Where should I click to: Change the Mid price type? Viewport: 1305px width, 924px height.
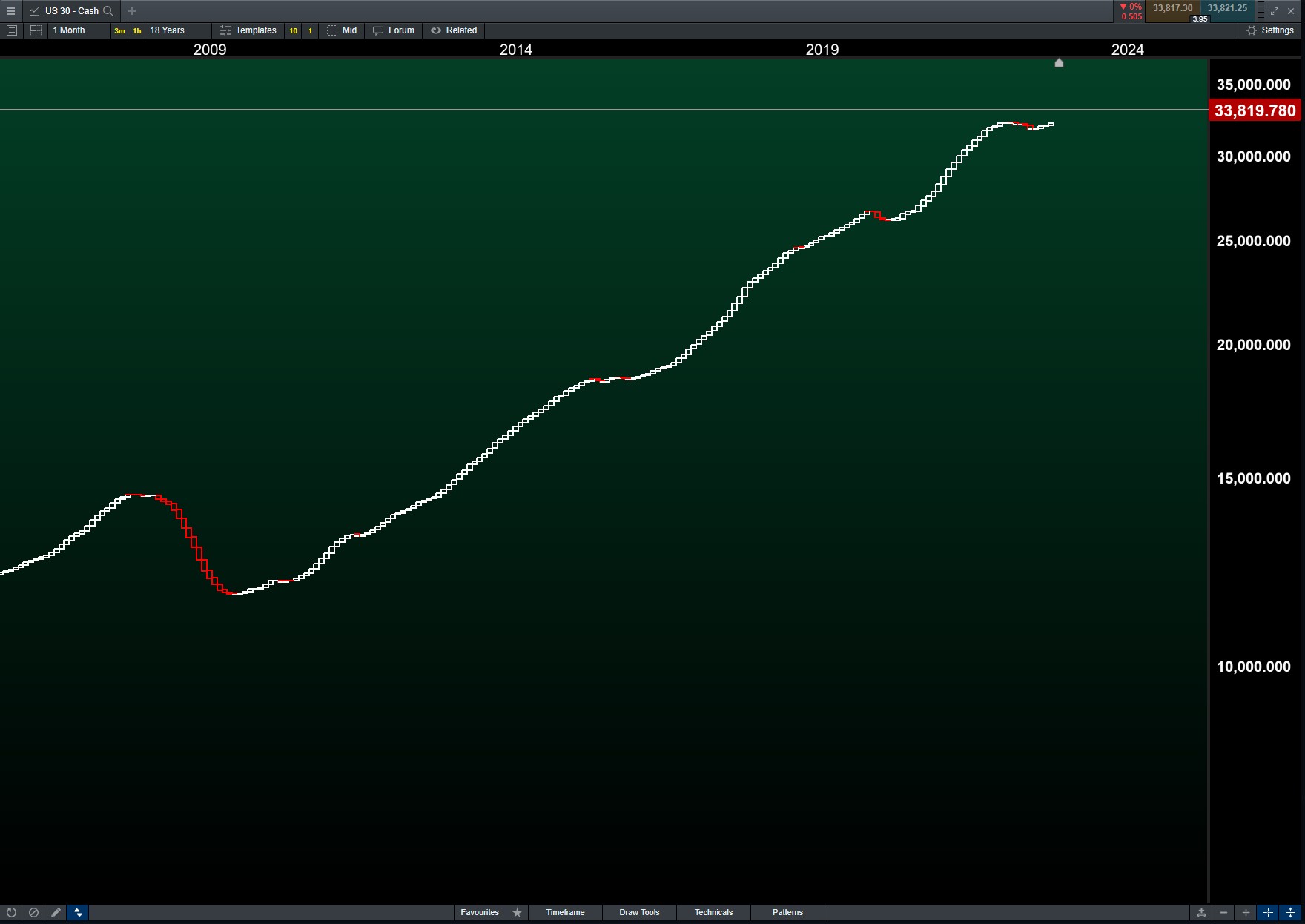[x=343, y=30]
